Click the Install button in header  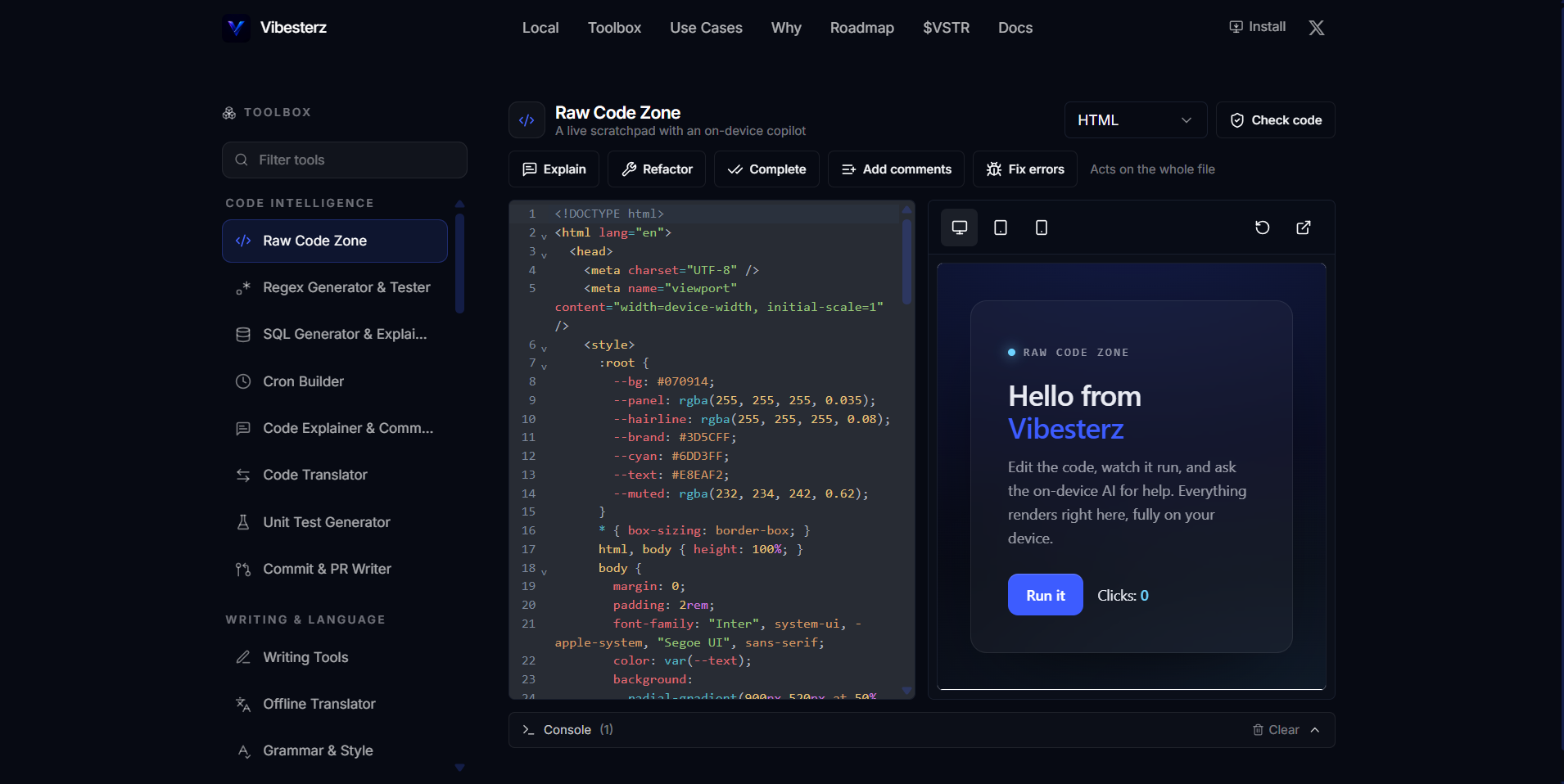(1258, 27)
